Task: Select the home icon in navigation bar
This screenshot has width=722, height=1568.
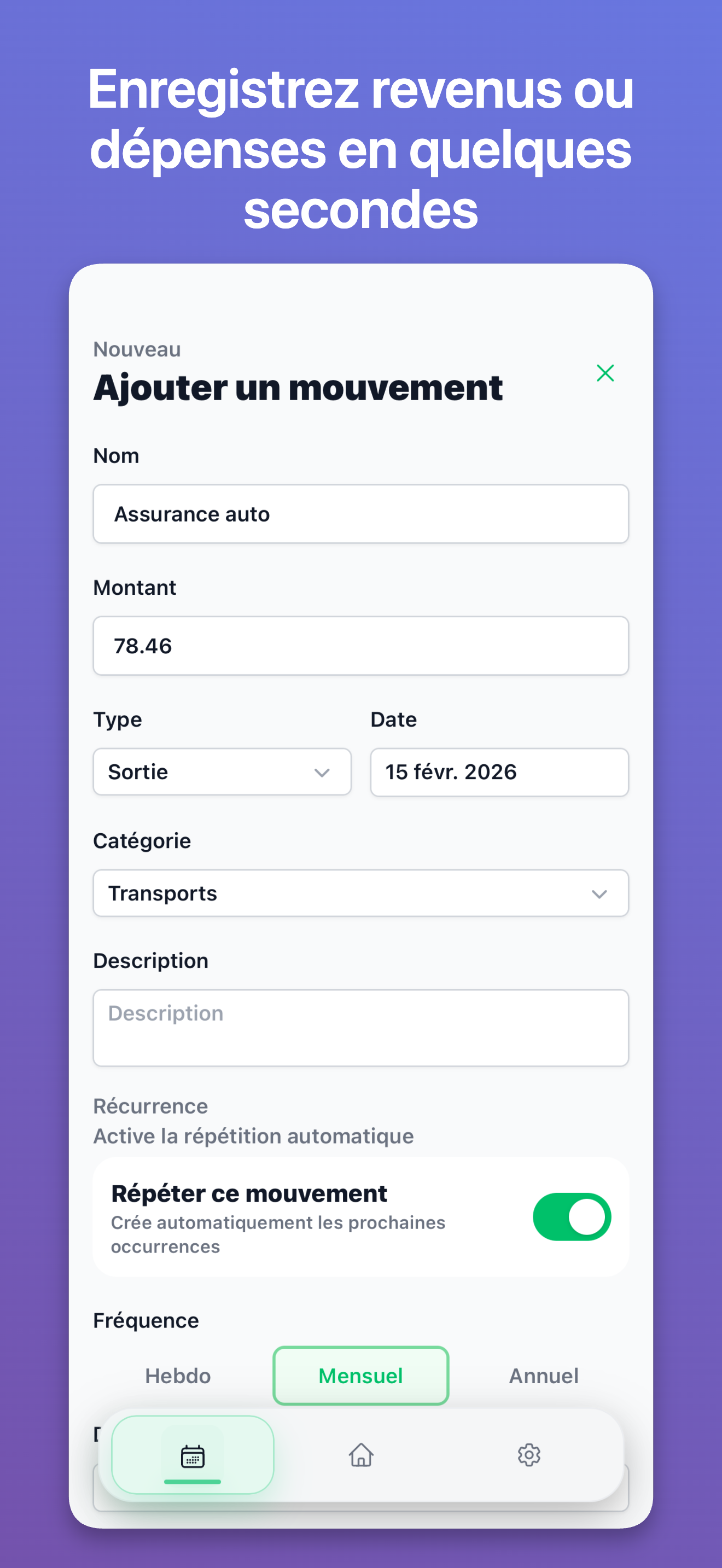Action: point(360,1455)
